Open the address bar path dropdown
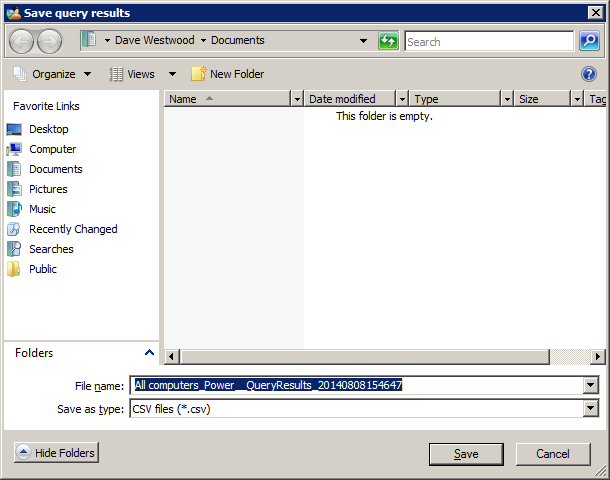The width and height of the screenshot is (610, 480). pyautogui.click(x=363, y=41)
